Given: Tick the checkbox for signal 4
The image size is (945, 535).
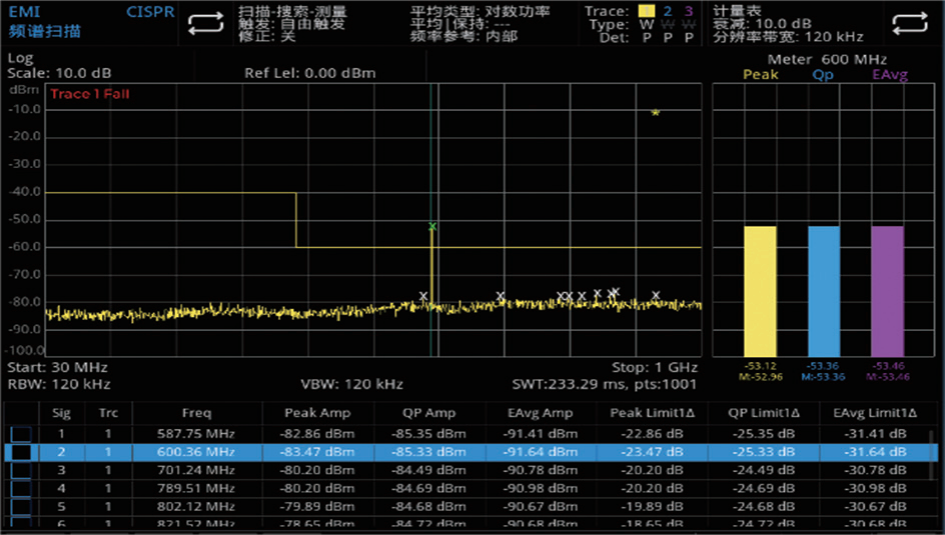Looking at the screenshot, I should tap(21, 488).
